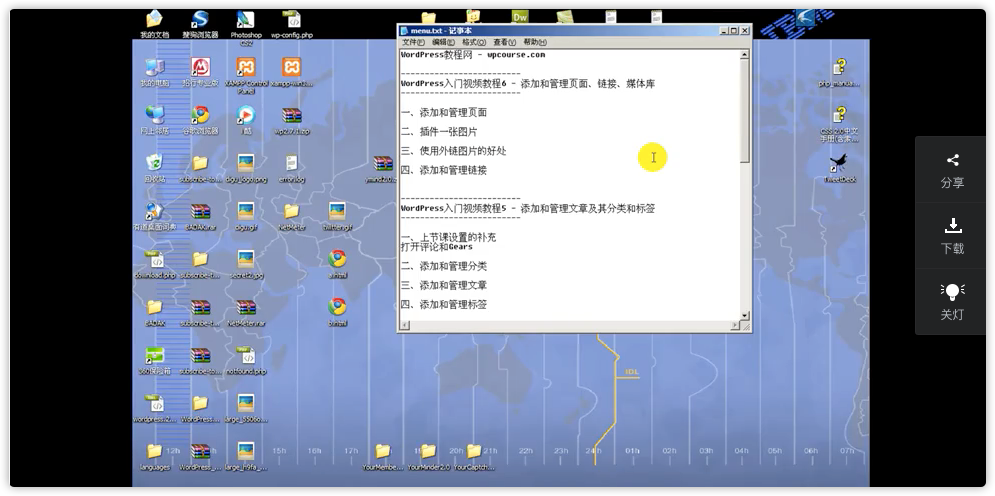This screenshot has width=995, height=496.
Task: Open the 格式 menu in Notepad
Action: 473,42
